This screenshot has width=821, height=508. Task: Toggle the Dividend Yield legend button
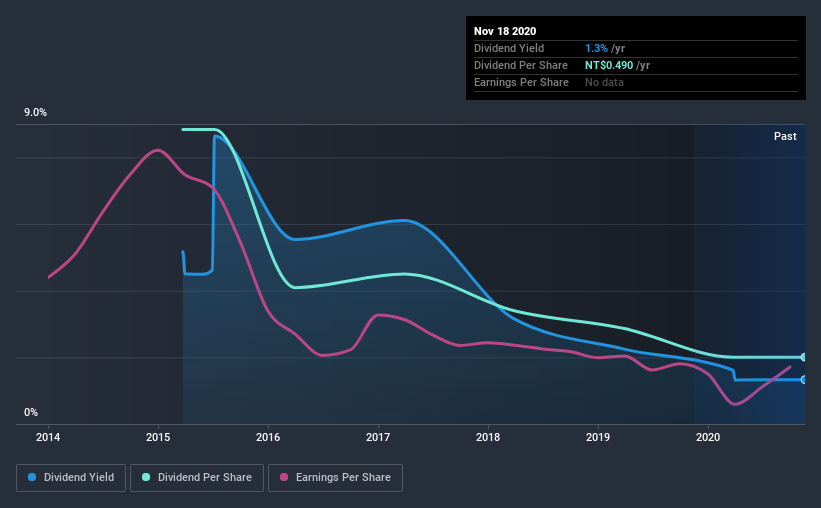pyautogui.click(x=71, y=478)
